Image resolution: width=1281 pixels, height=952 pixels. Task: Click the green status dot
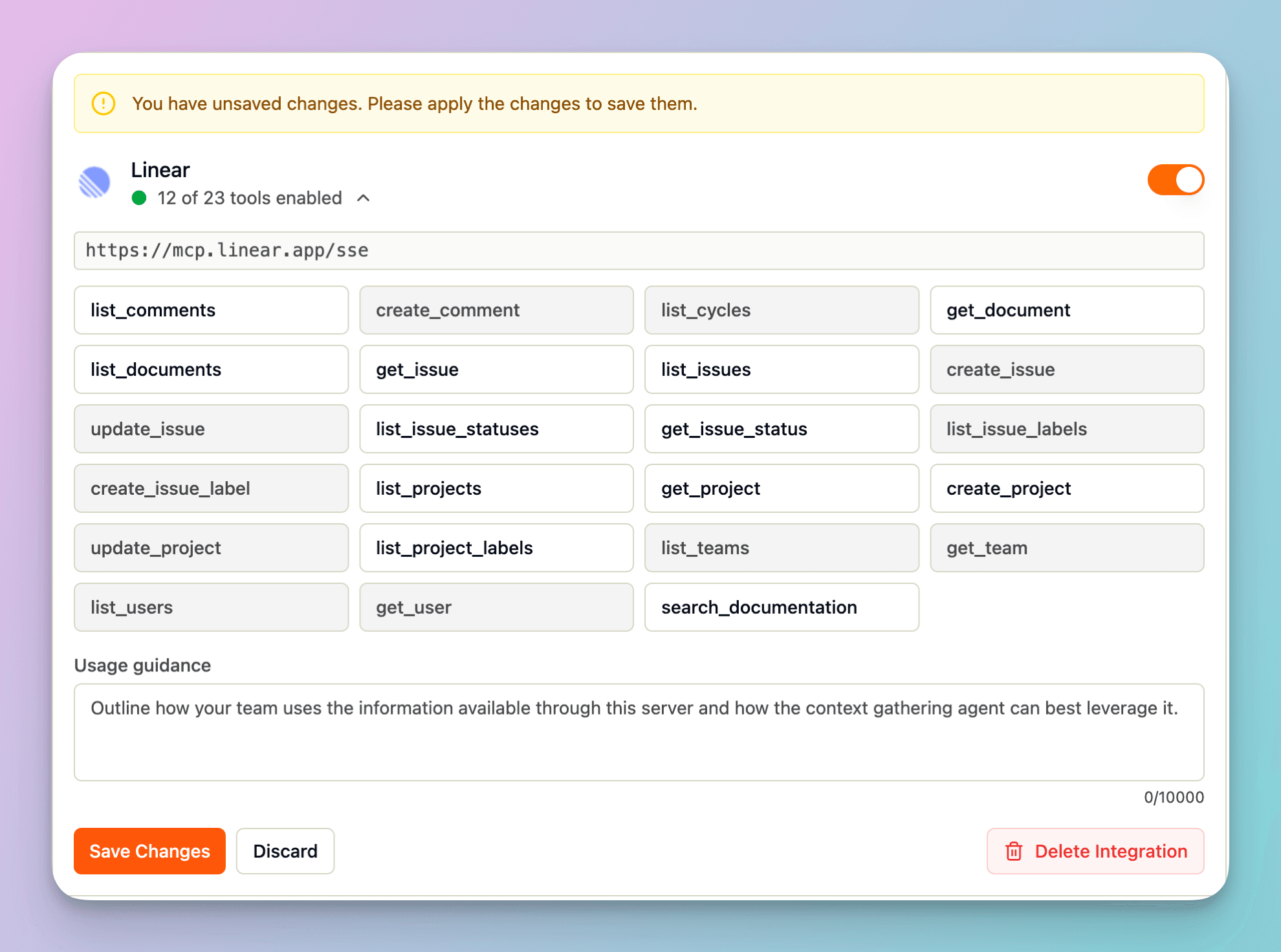(139, 198)
